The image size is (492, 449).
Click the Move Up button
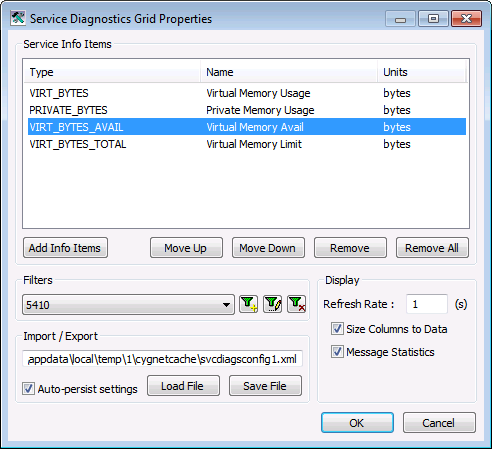(x=186, y=248)
